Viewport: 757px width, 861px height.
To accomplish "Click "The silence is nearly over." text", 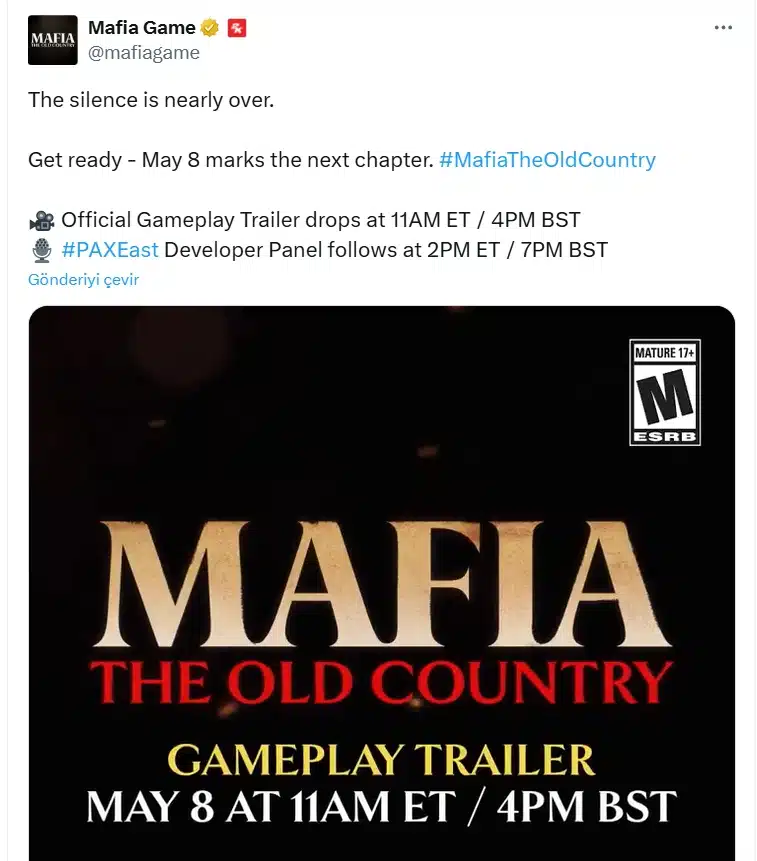I will pyautogui.click(x=150, y=100).
